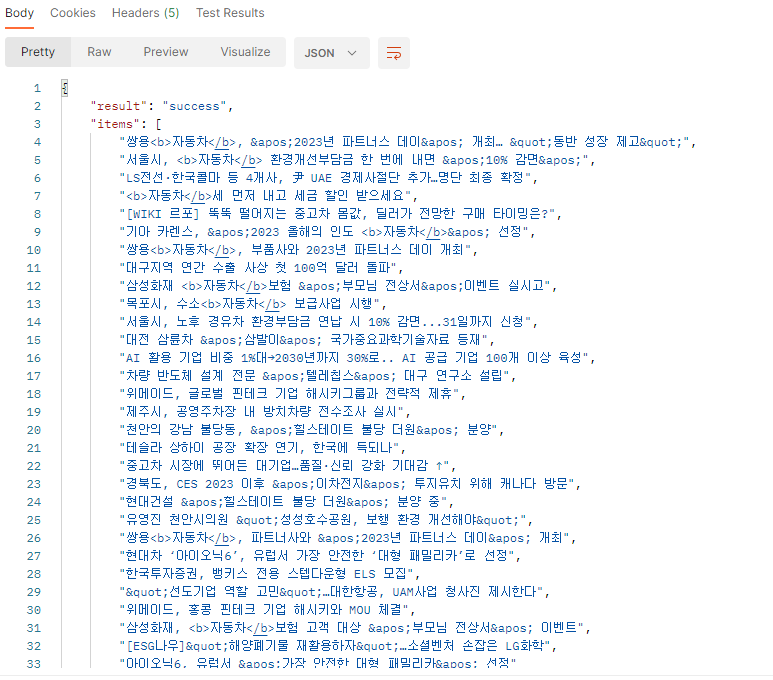Select the Raw view
The height and width of the screenshot is (680, 773).
(99, 52)
